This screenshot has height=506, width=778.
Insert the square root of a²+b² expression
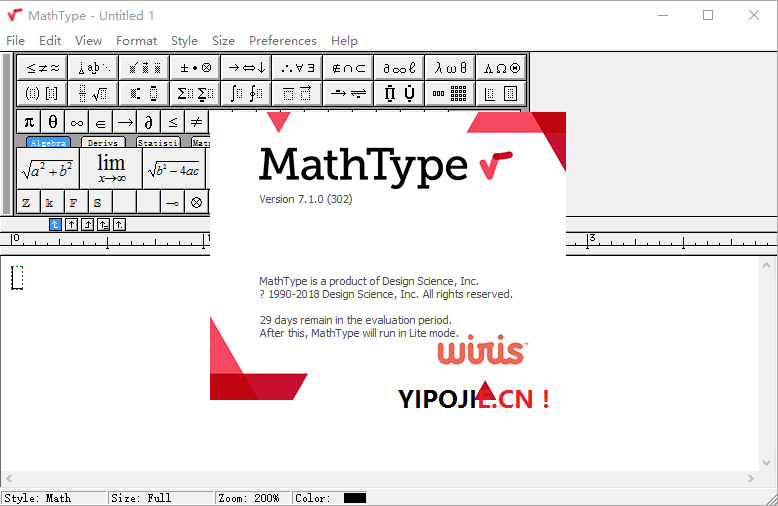48,169
